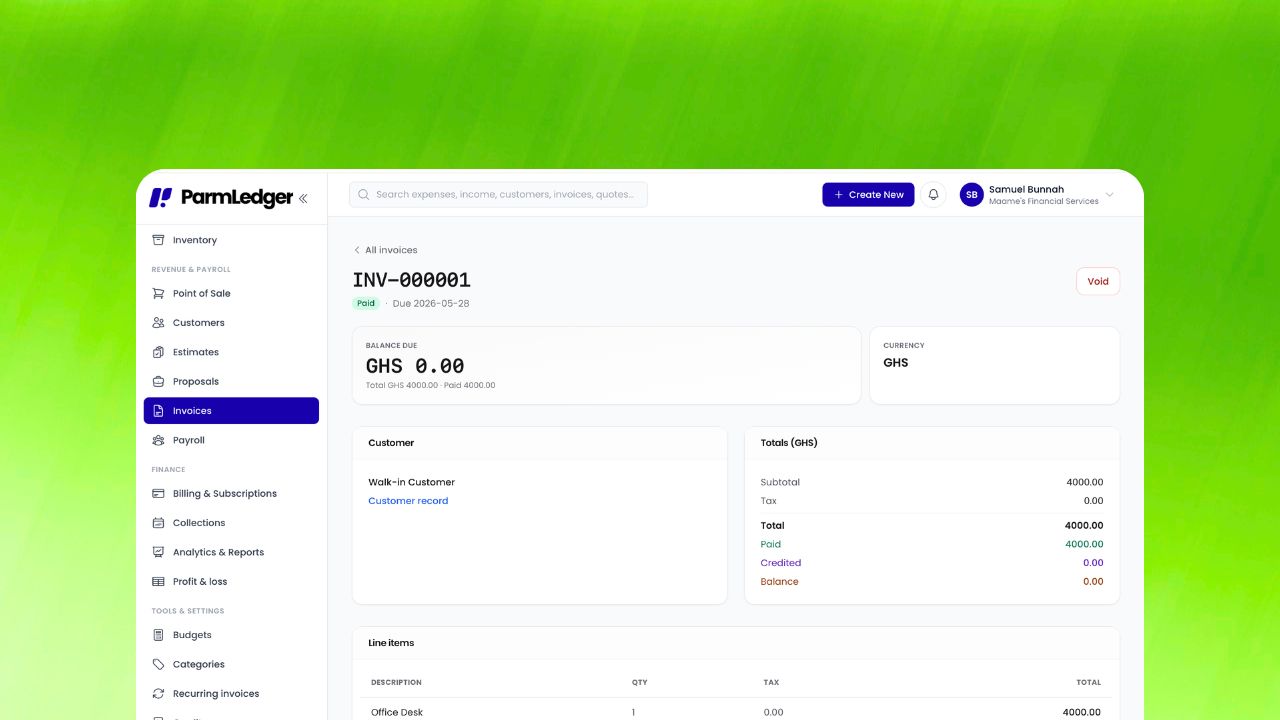This screenshot has height=720, width=1280.
Task: Click the Office Desk line item description
Action: pos(397,712)
